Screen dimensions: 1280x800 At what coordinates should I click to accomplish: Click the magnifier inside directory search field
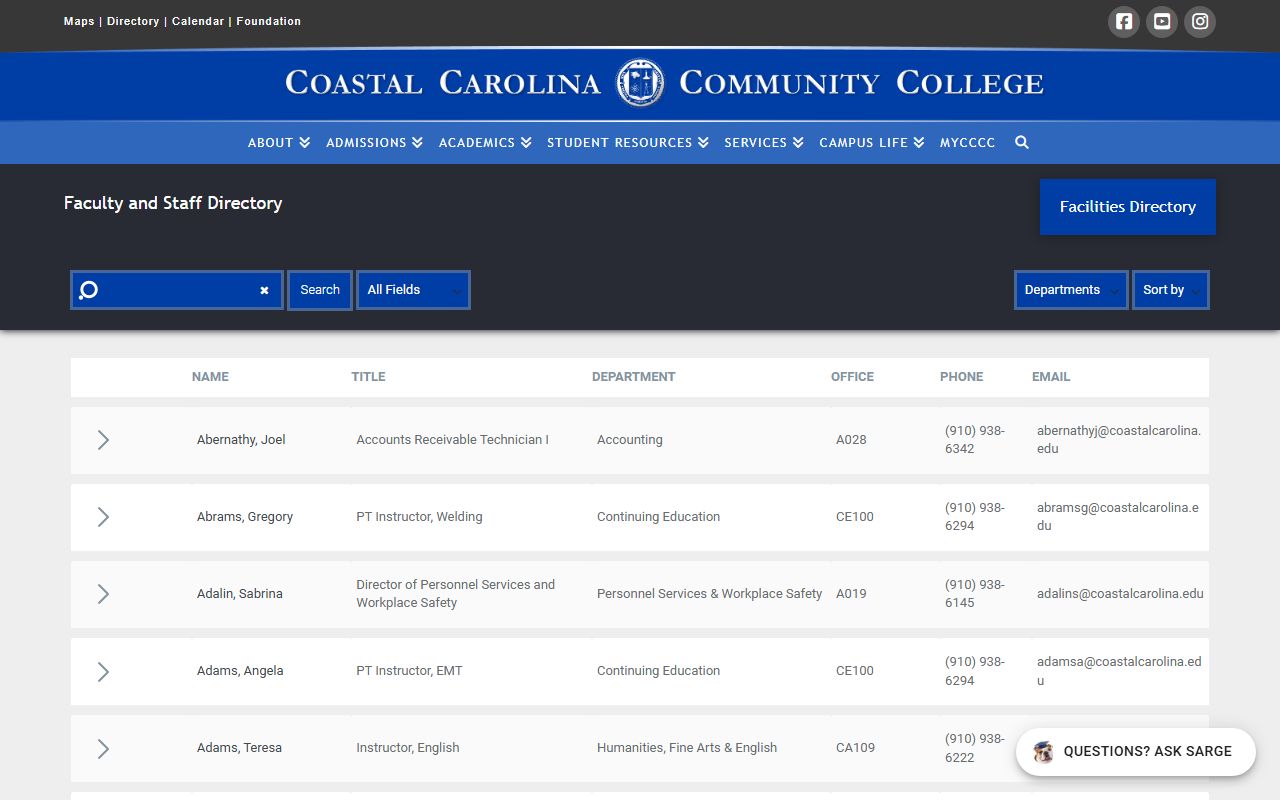(88, 290)
